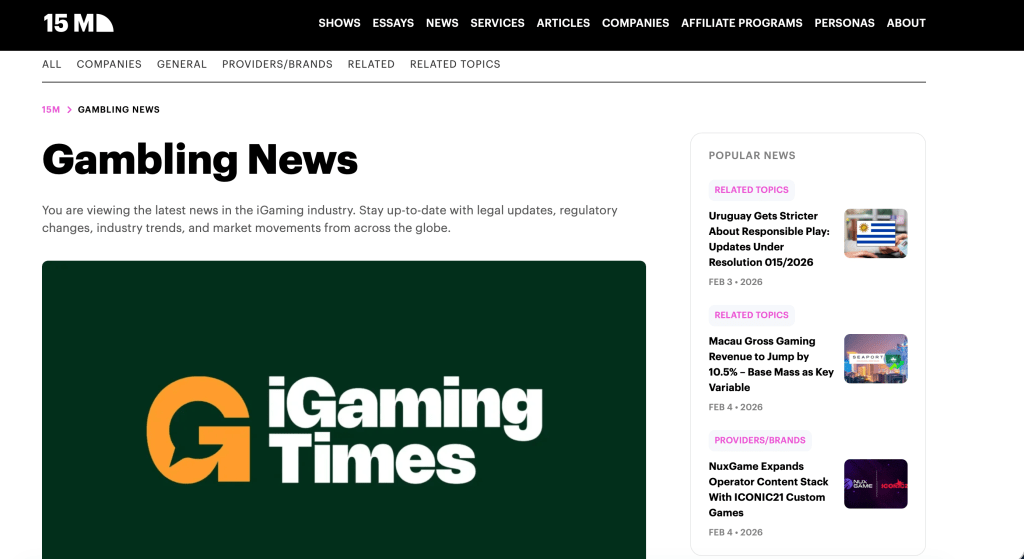The height and width of the screenshot is (559, 1024).
Task: Click the iGaming industry intro paragraph
Action: [x=330, y=219]
